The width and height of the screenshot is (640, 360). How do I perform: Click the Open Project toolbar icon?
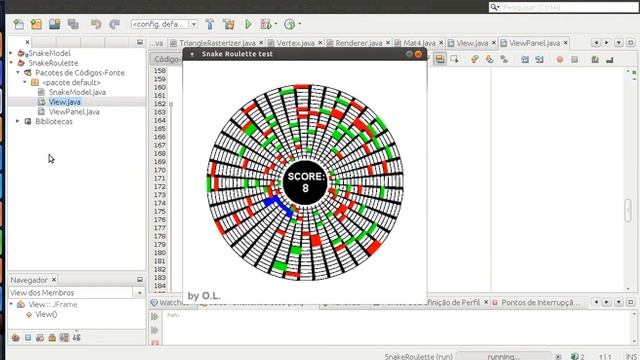[55, 24]
